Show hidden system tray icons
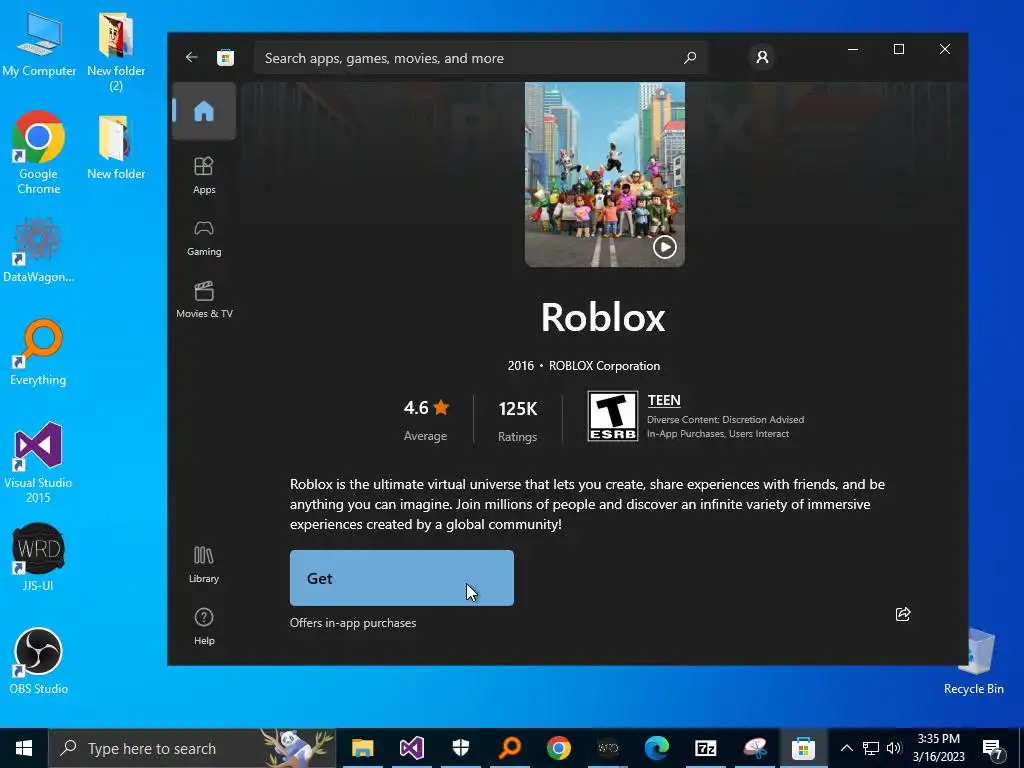 (x=846, y=748)
